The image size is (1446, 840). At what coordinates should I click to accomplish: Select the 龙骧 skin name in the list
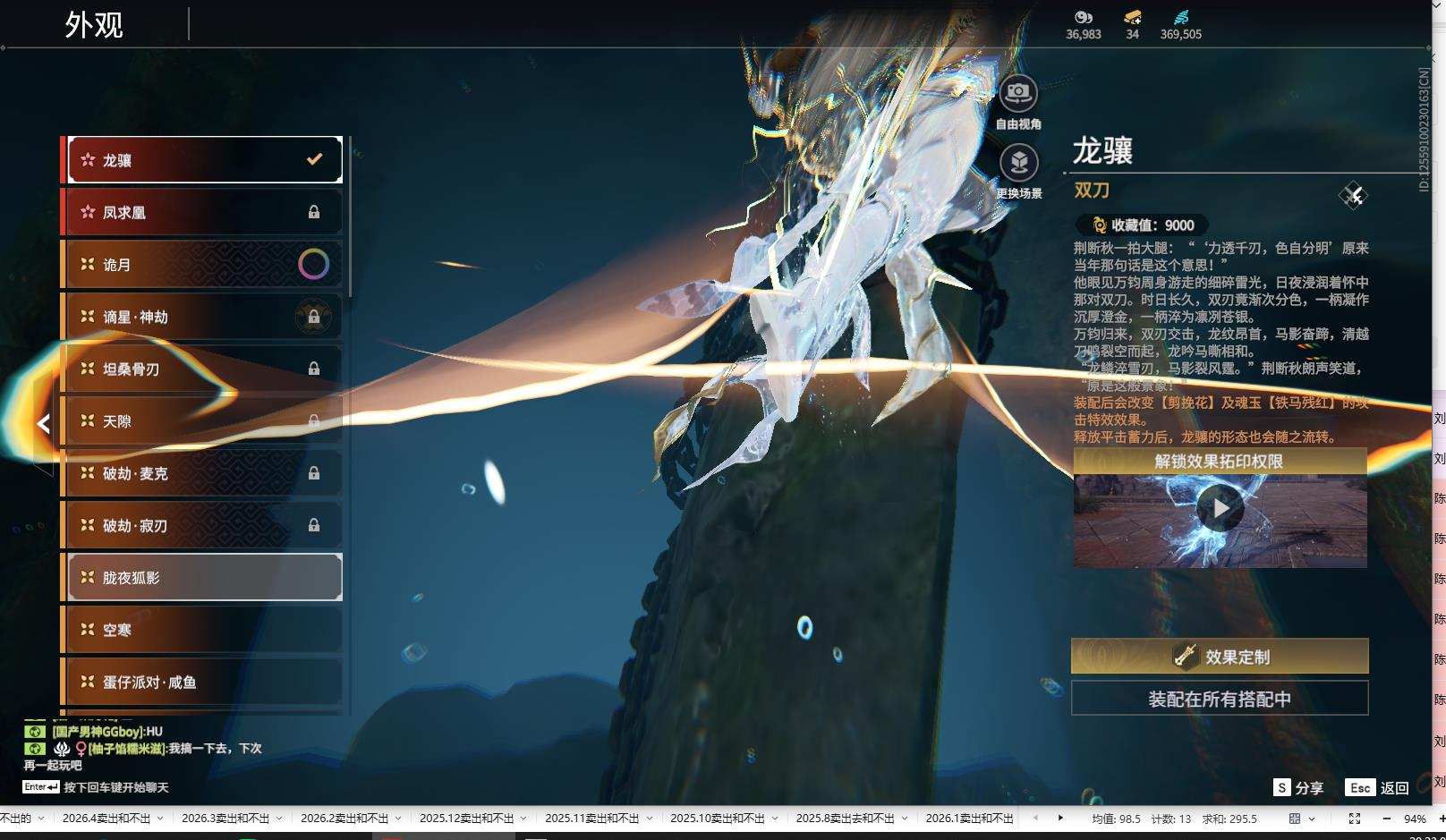pos(117,160)
